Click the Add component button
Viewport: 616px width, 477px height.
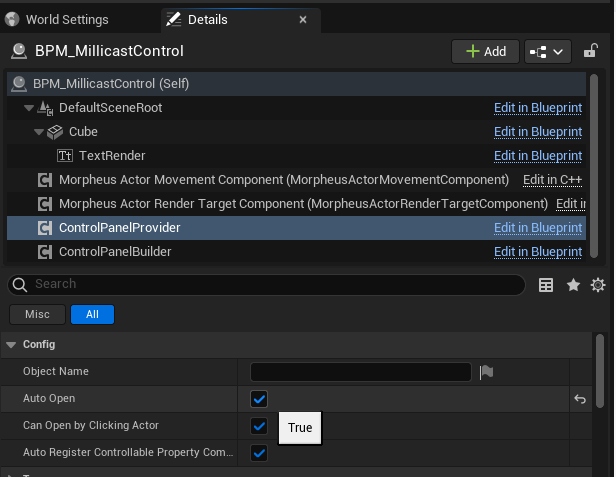[485, 51]
